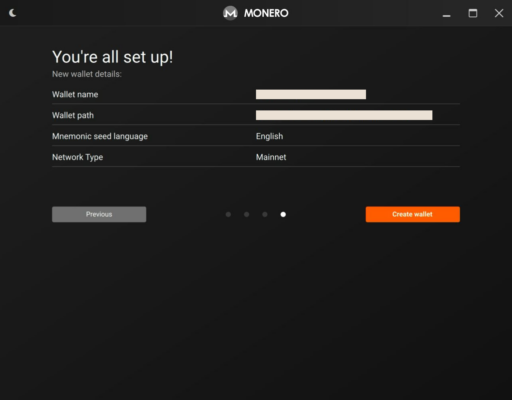The image size is (512, 400).
Task: Click the Create wallet button
Action: click(x=413, y=214)
